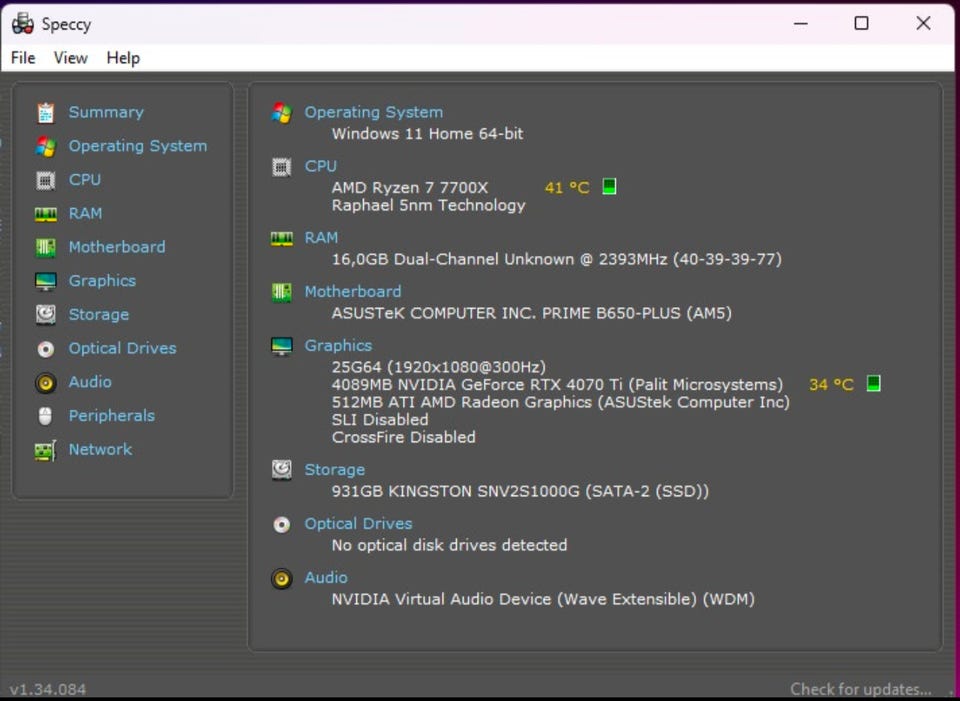Click the 25G64 monitor resolution line

tap(438, 367)
